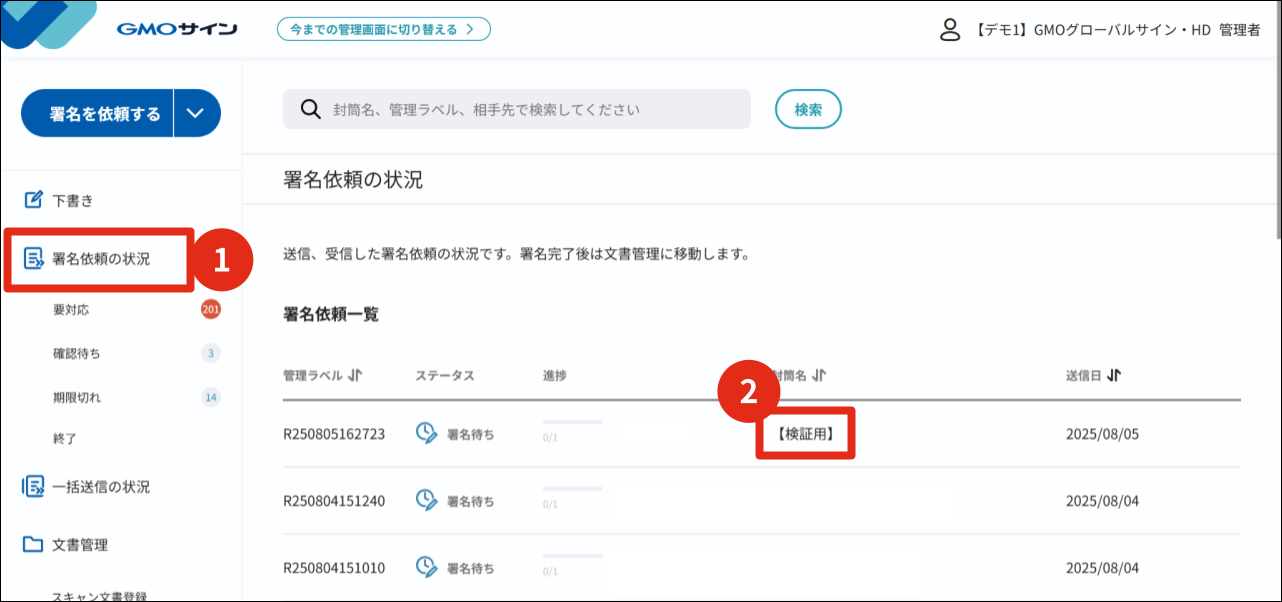Screen dimensions: 1282x602
Task: Click 署名待ち status icon for R250805162723
Action: click(427, 434)
